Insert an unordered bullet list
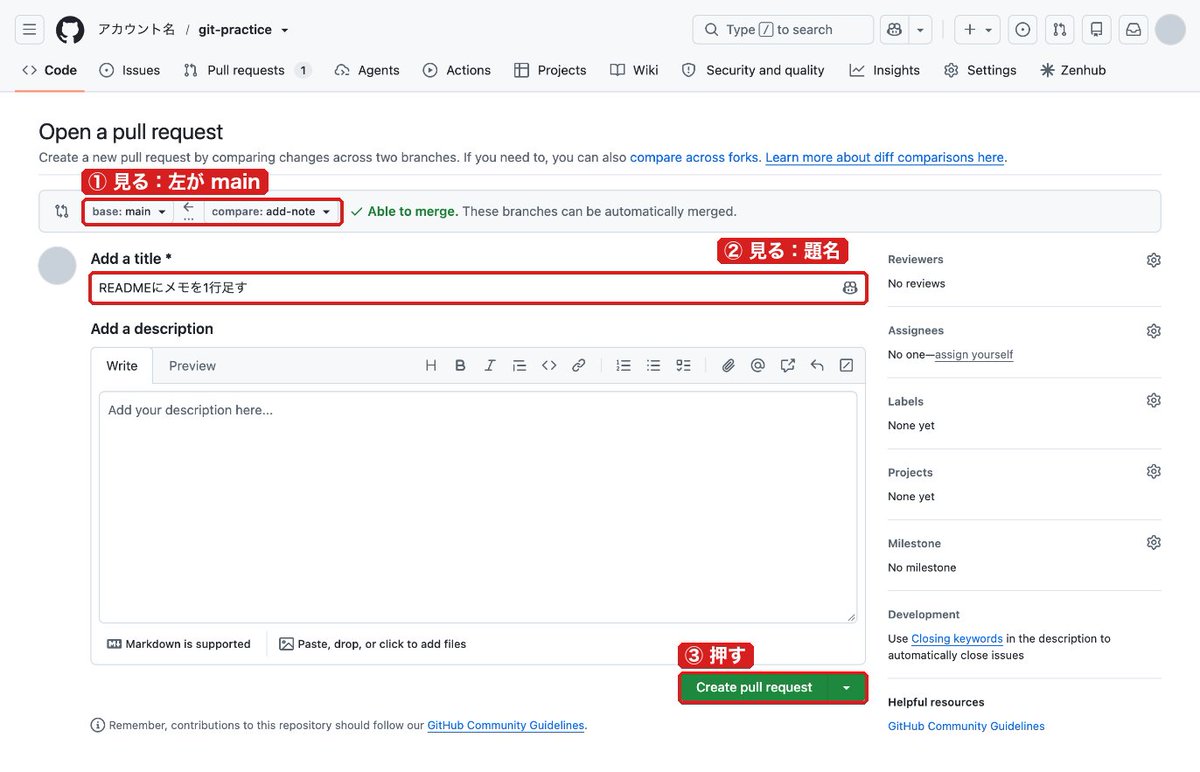Image resolution: width=1200 pixels, height=772 pixels. (x=653, y=366)
